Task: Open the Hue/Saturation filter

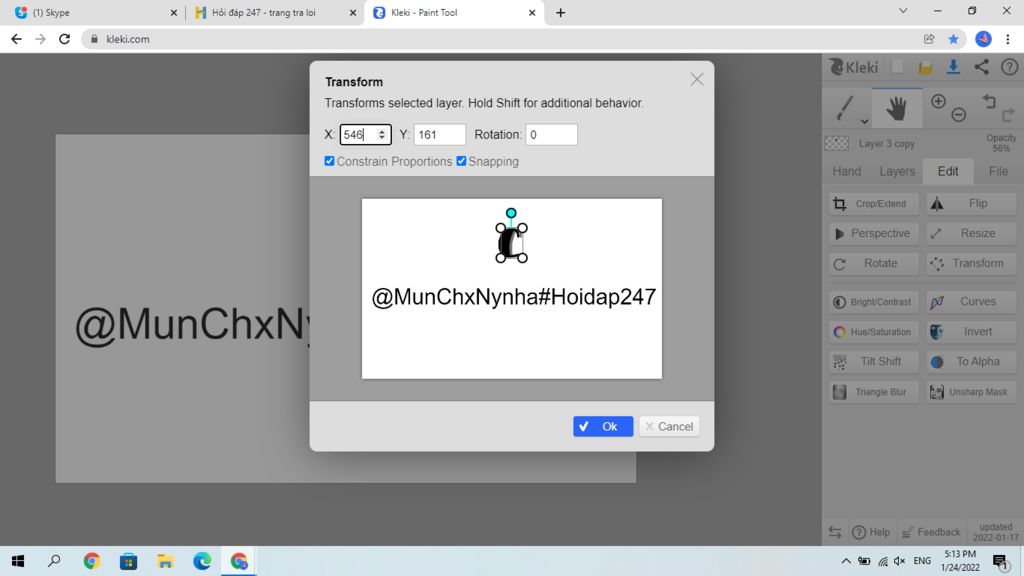Action: (873, 332)
